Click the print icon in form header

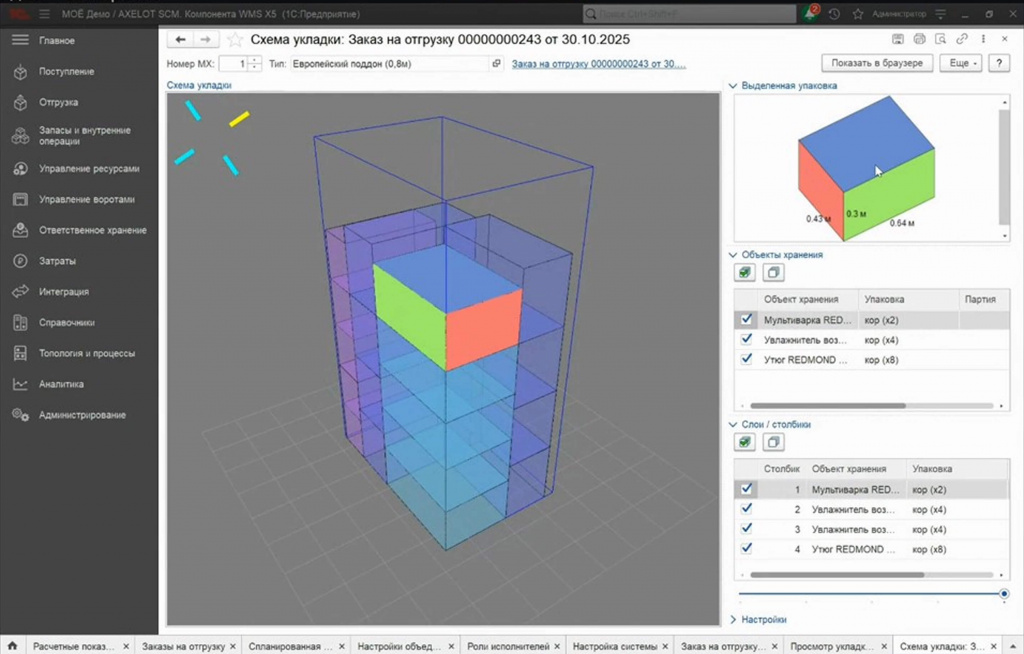pyautogui.click(x=920, y=39)
